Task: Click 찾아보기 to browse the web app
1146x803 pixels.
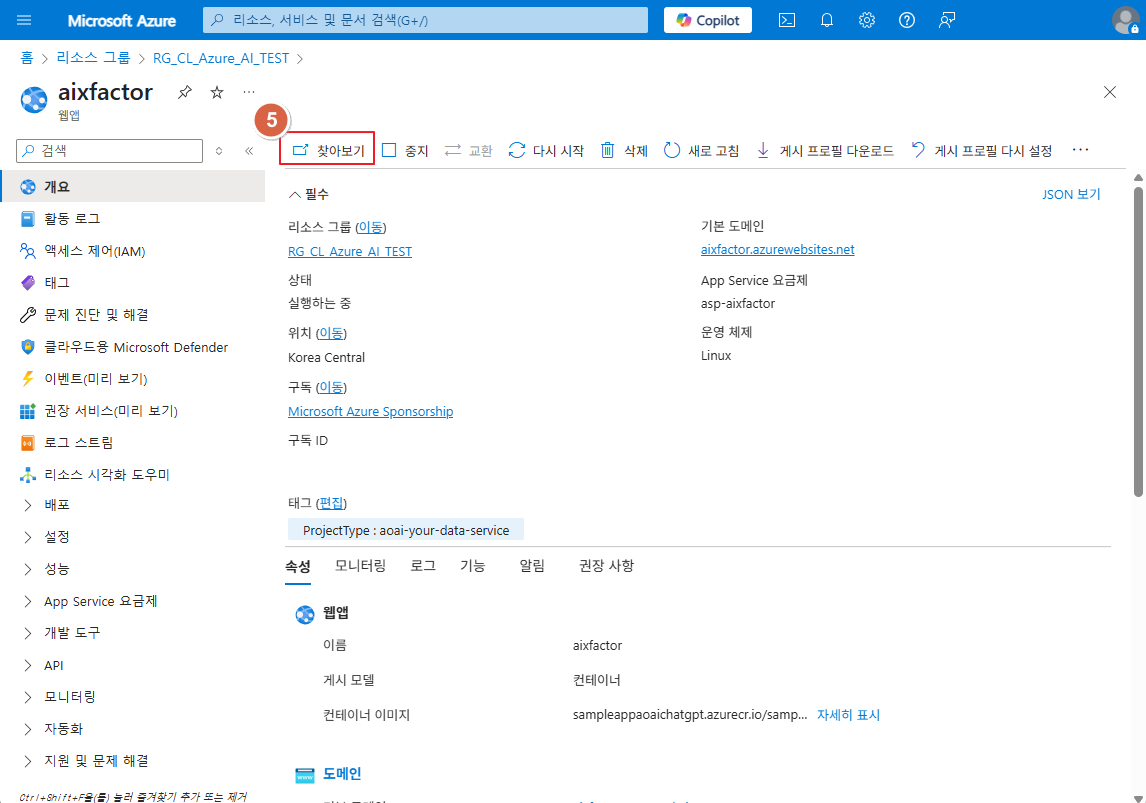Action: coord(327,151)
